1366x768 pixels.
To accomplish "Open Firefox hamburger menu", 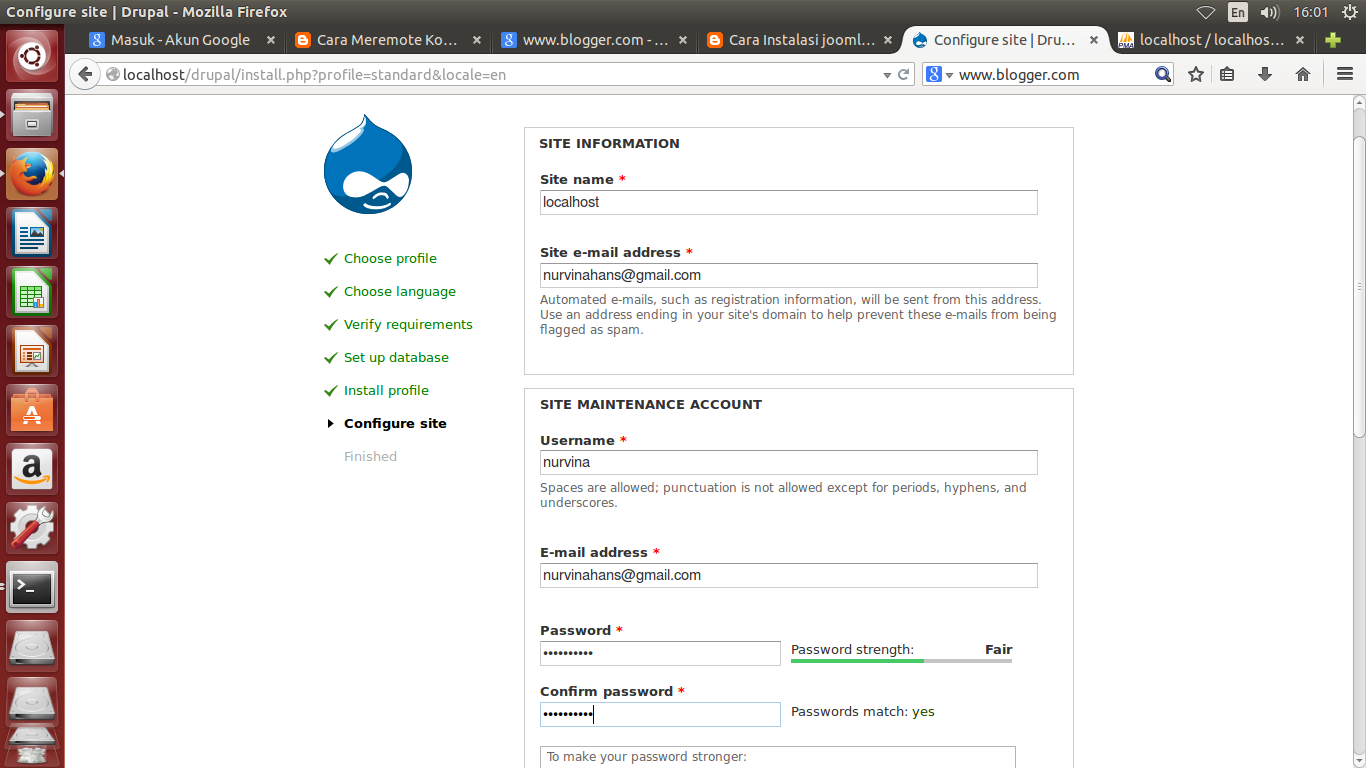I will [1344, 74].
